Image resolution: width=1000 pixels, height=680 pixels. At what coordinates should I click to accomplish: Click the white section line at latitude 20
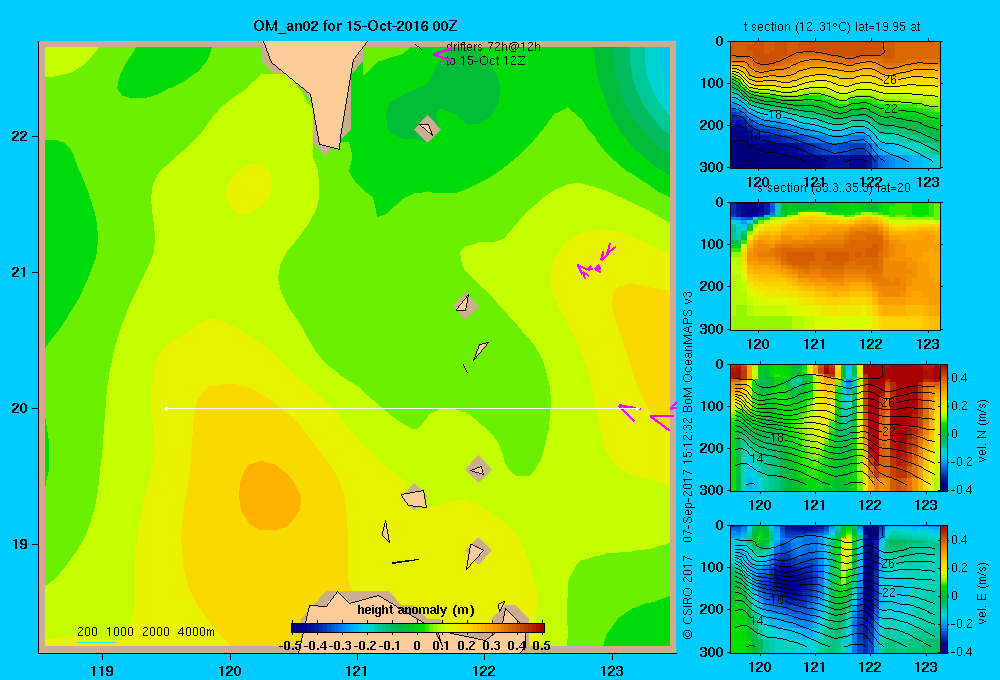[x=402, y=408]
